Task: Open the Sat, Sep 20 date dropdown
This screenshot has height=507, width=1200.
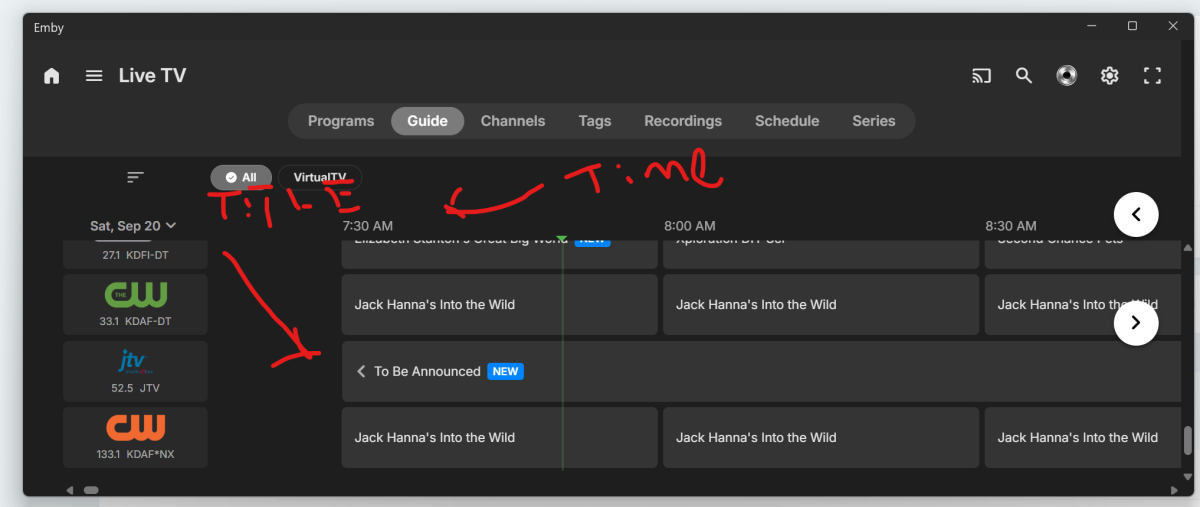Action: pyautogui.click(x=133, y=226)
